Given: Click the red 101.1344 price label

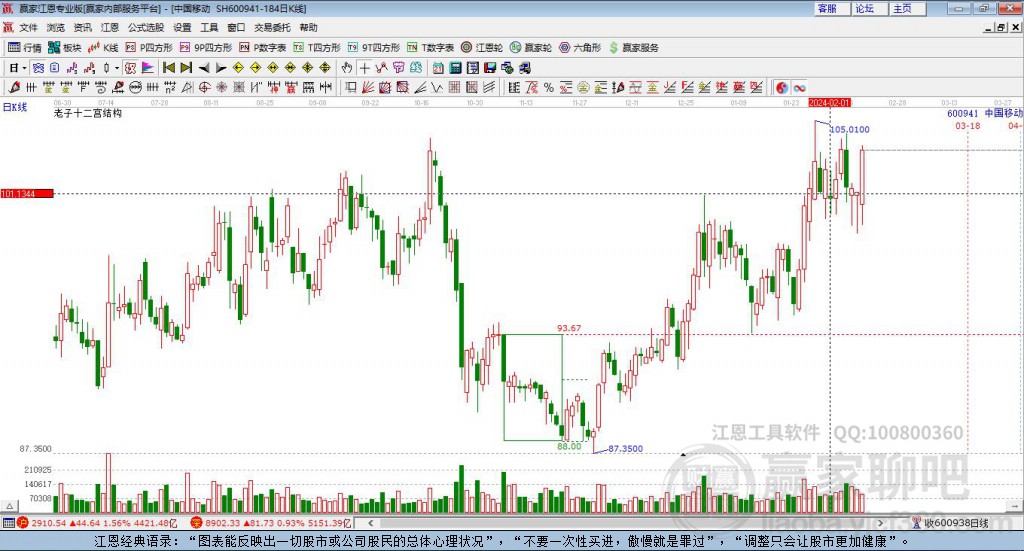Looking at the screenshot, I should click(27, 194).
